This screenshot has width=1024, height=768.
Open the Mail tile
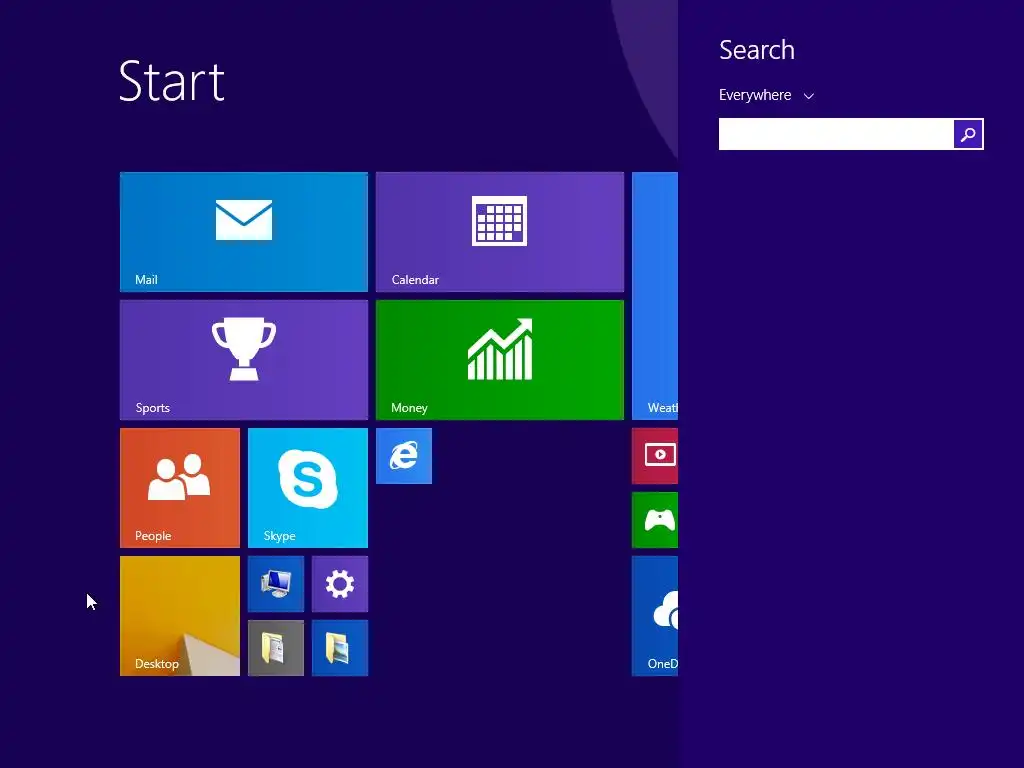click(x=244, y=232)
